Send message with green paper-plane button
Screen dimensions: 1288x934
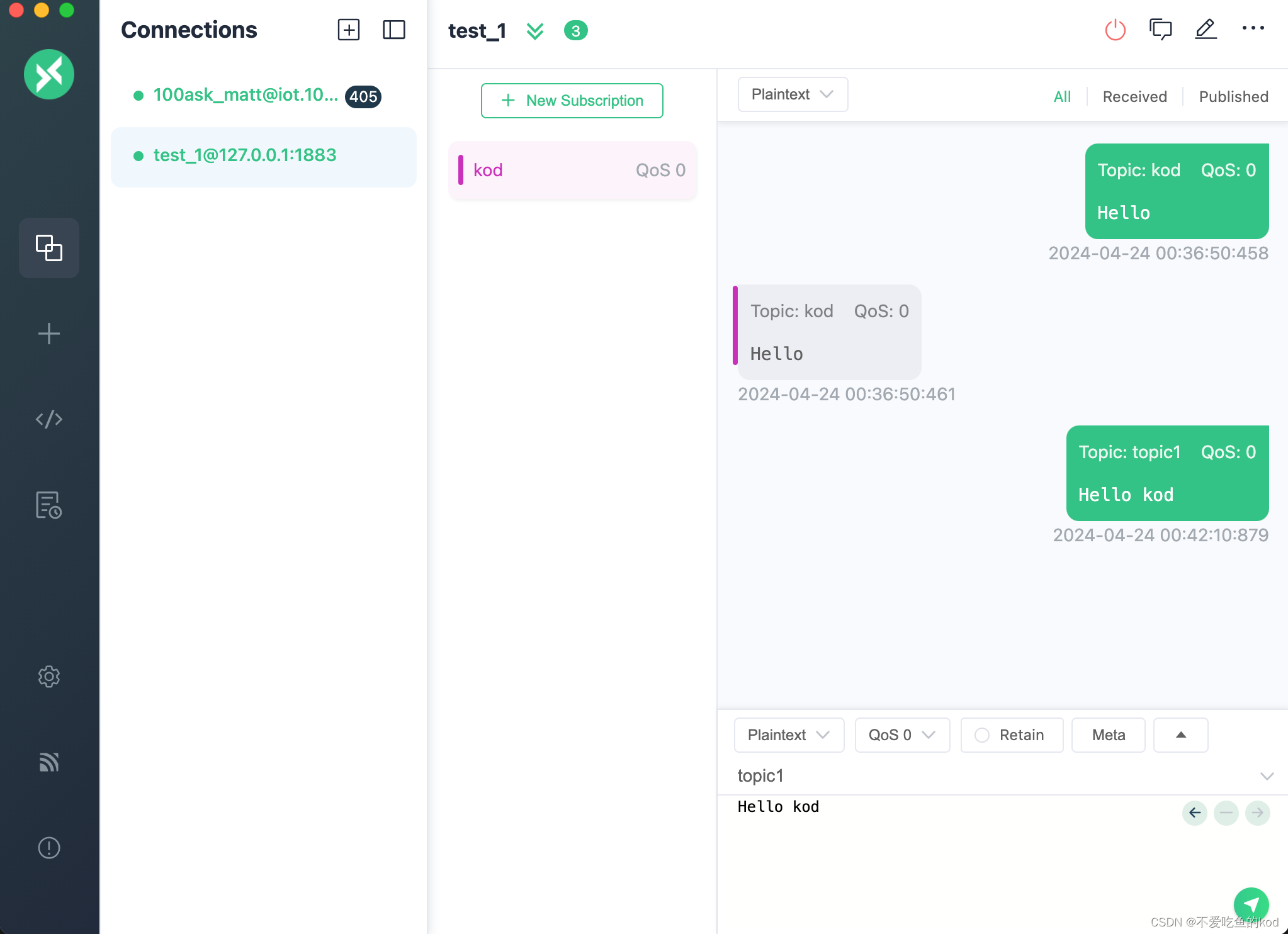[1250, 904]
